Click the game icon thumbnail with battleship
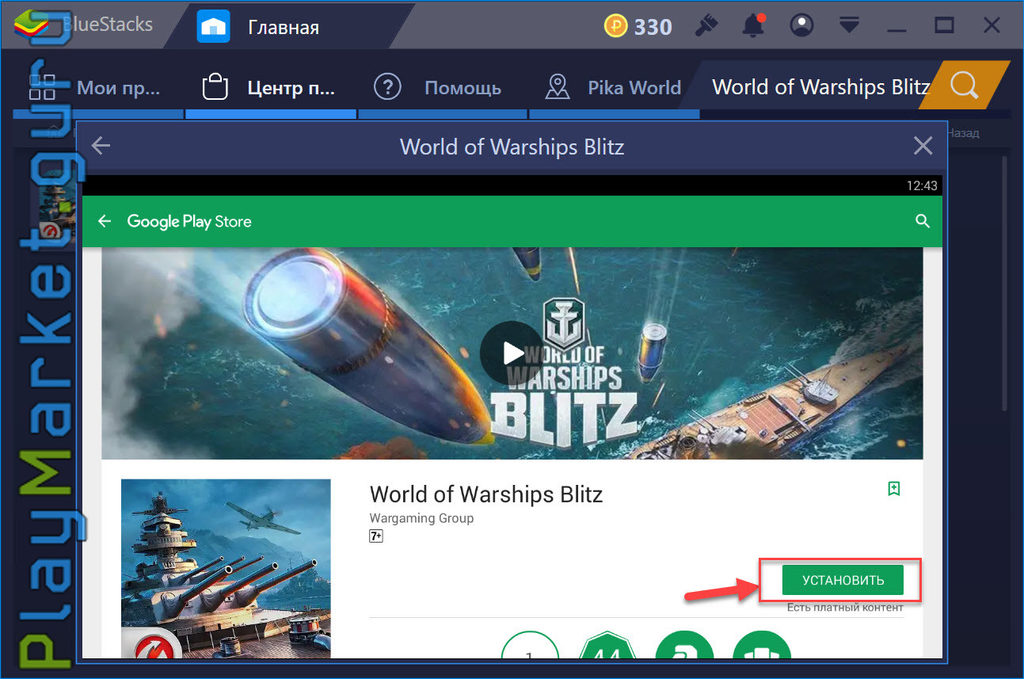Image resolution: width=1024 pixels, height=679 pixels. pos(226,568)
